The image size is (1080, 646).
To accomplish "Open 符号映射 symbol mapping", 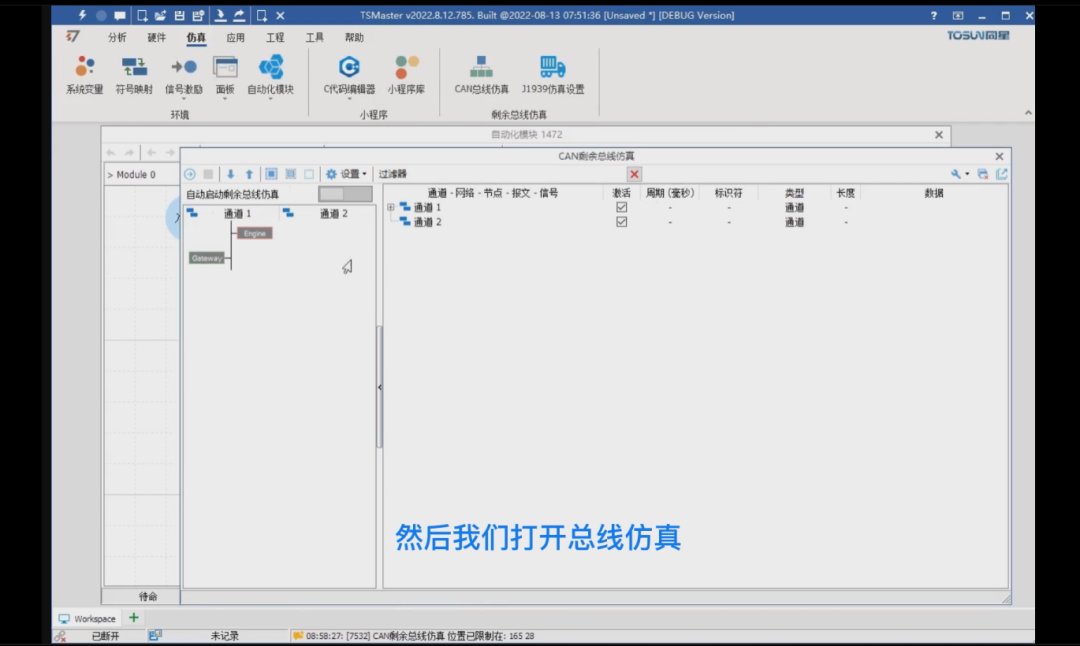I will pyautogui.click(x=134, y=76).
